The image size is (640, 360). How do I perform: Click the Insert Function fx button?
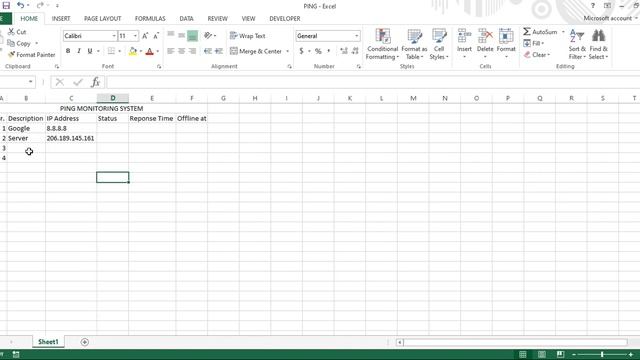[95, 82]
